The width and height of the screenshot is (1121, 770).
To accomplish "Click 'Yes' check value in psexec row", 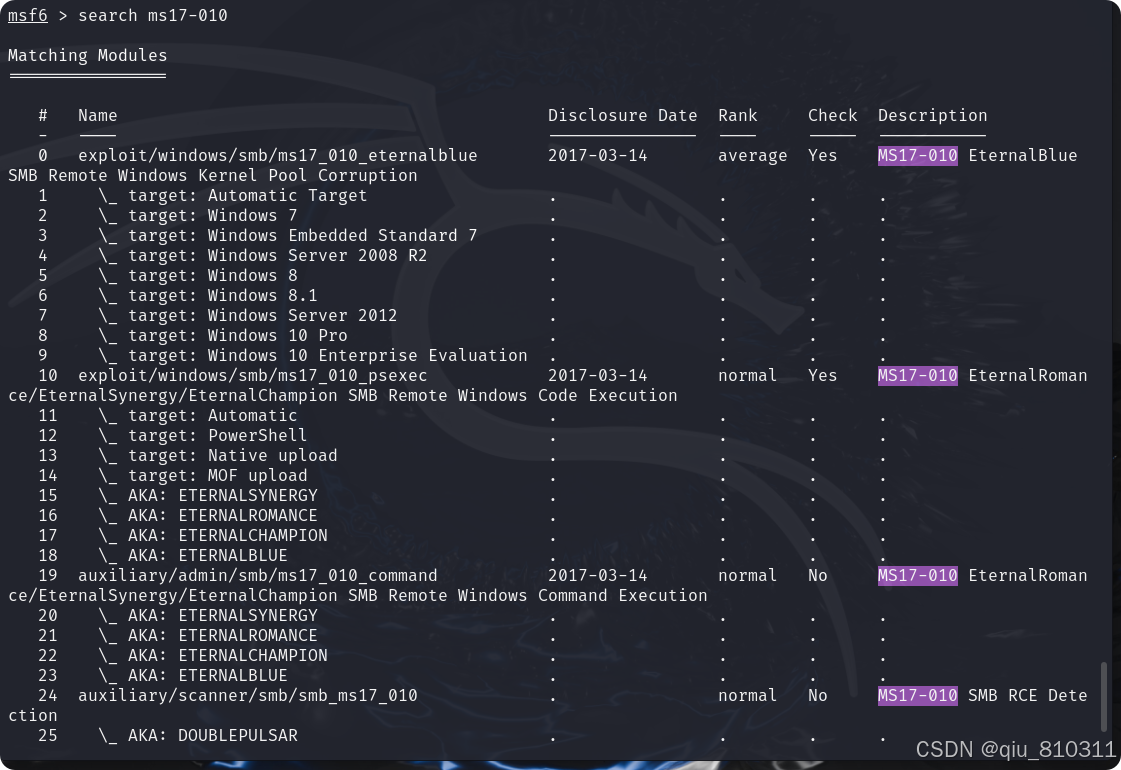I will pyautogui.click(x=822, y=375).
